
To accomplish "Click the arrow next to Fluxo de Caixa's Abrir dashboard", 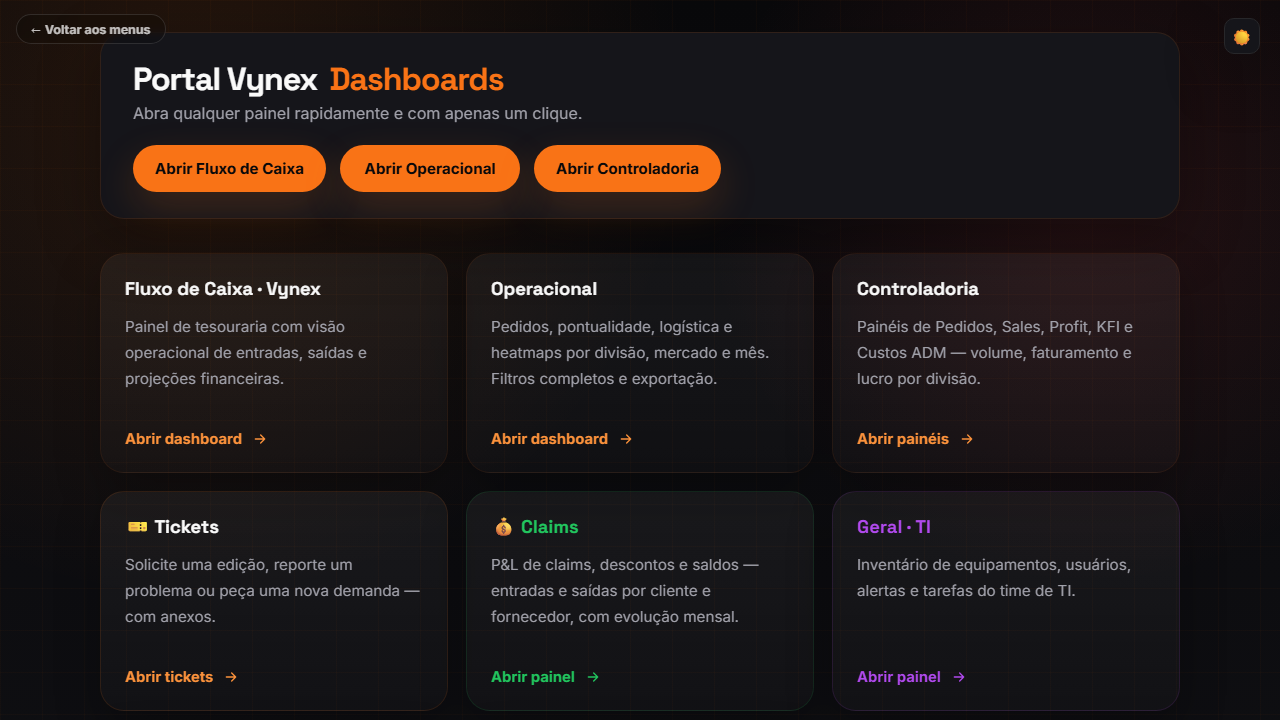I will [x=260, y=439].
